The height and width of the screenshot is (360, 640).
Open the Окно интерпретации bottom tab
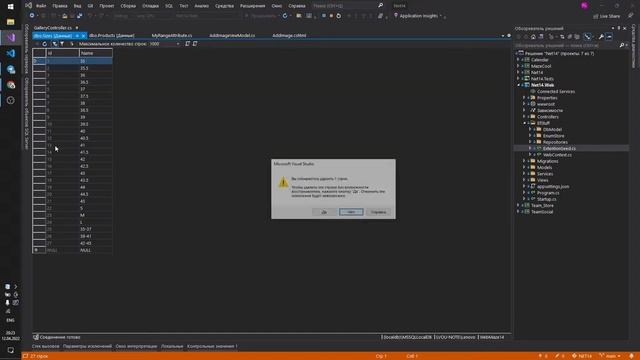tap(136, 346)
